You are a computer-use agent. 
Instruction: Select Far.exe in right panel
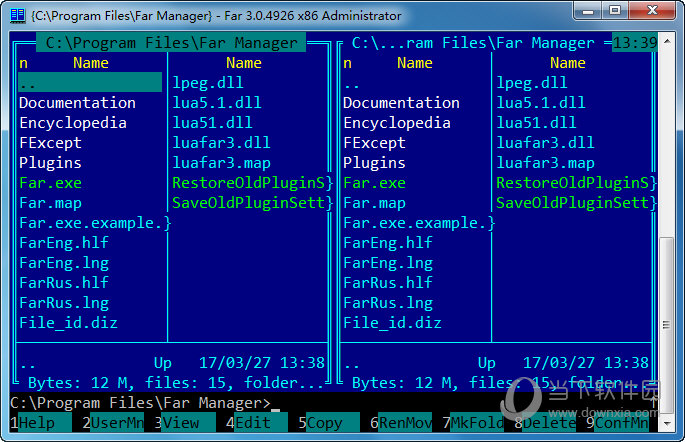[374, 183]
